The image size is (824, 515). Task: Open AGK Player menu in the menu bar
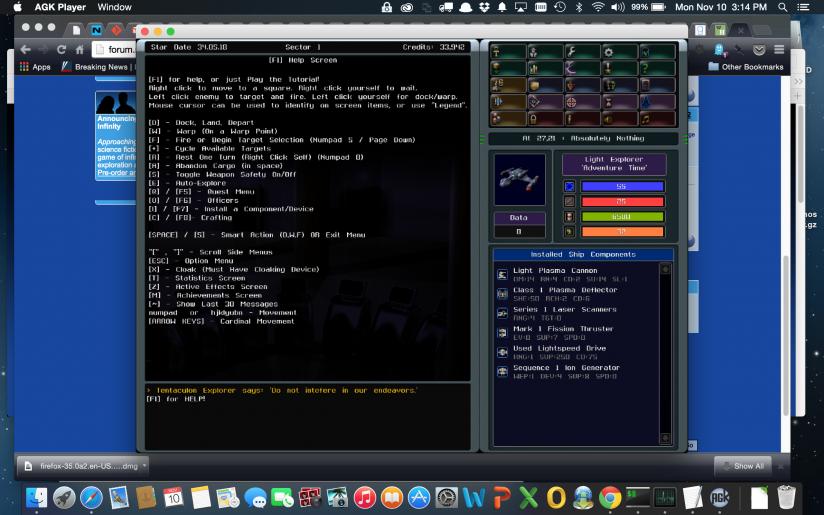[60, 7]
